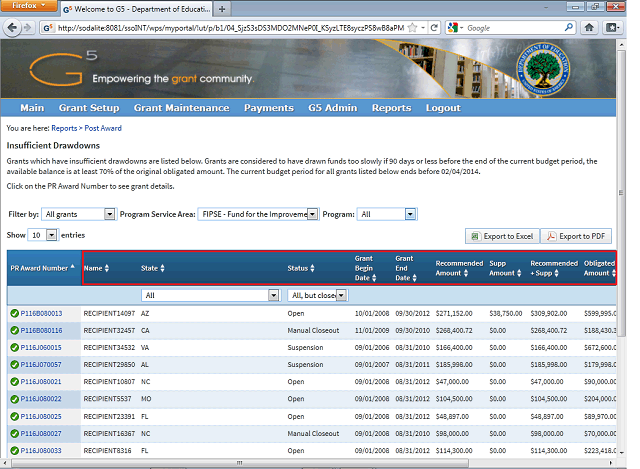The height and width of the screenshot is (469, 640).
Task: Sort by the Name column arrows
Action: (107, 268)
